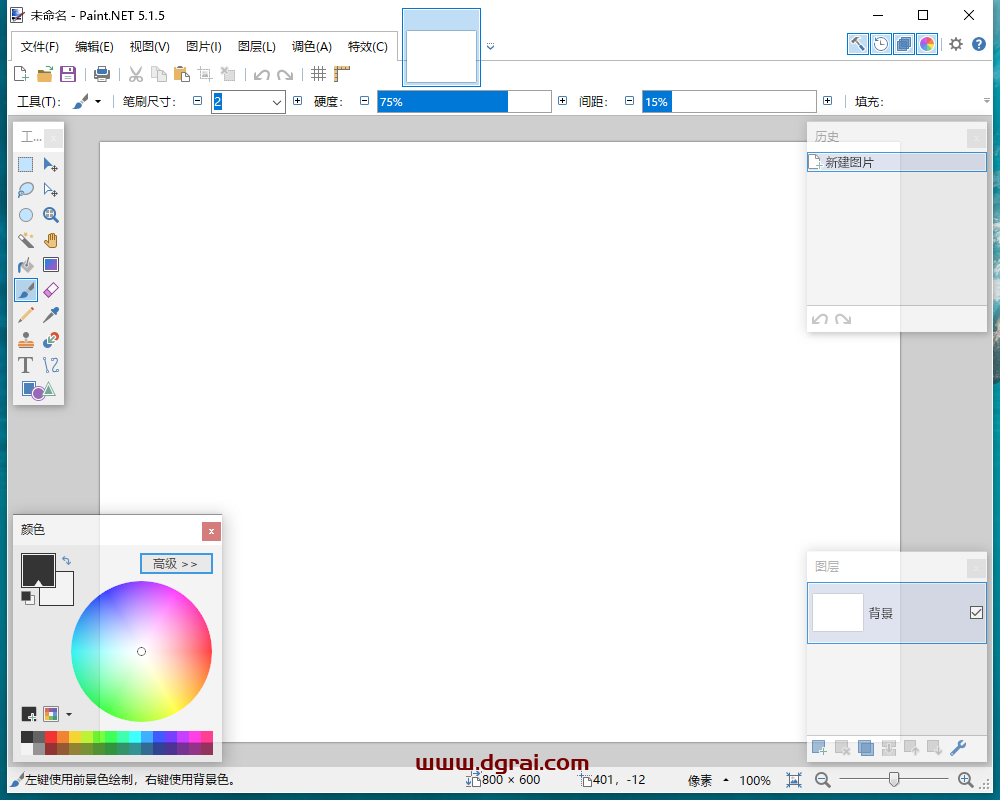Image resolution: width=1000 pixels, height=800 pixels.
Task: Select the Eraser tool
Action: [50, 290]
